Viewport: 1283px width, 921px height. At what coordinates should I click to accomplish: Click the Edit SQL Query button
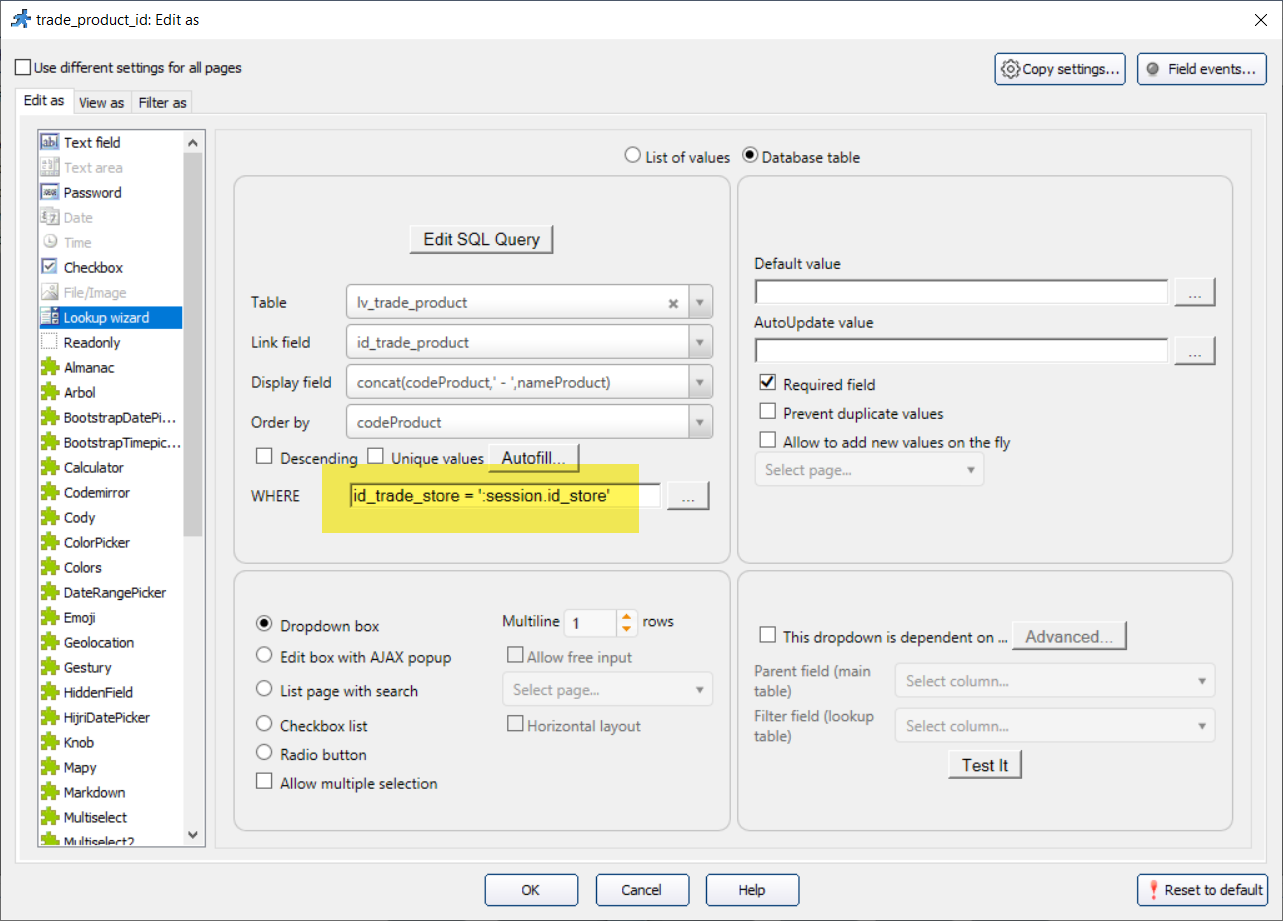[481, 239]
